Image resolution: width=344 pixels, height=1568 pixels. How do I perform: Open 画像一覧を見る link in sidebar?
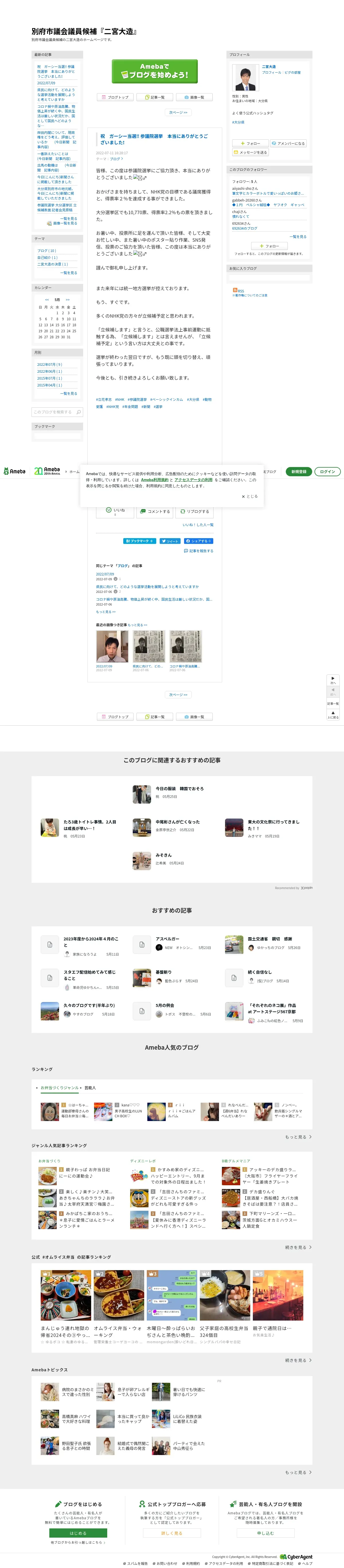click(x=65, y=223)
